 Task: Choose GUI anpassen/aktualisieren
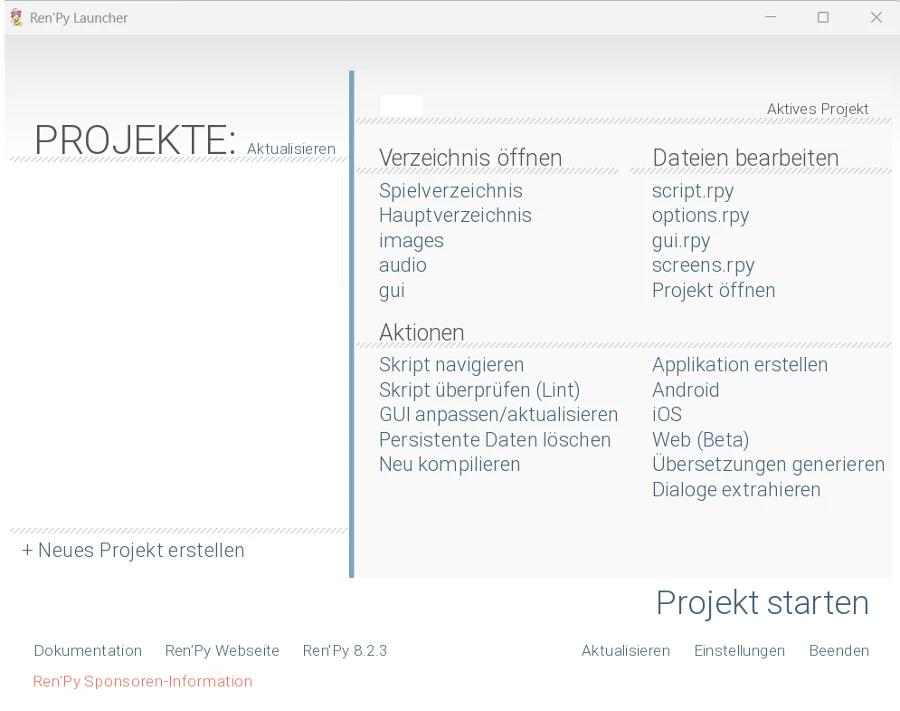[498, 414]
